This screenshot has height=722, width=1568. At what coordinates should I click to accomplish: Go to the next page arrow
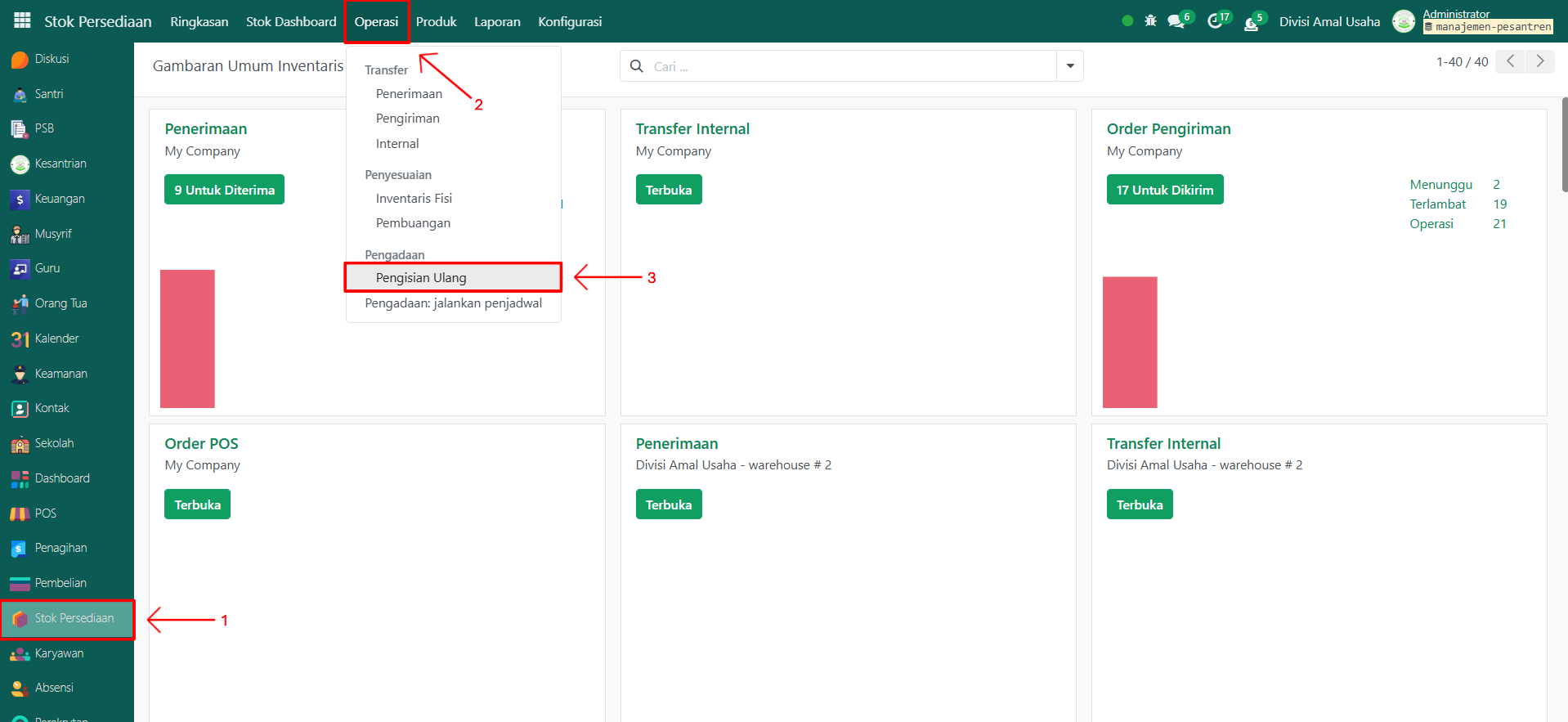(1539, 61)
